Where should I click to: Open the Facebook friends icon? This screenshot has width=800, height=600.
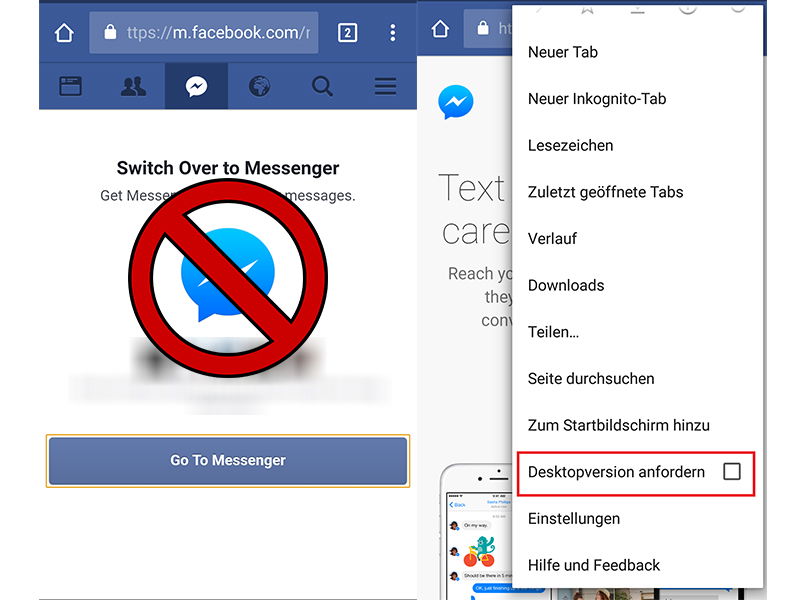click(133, 86)
